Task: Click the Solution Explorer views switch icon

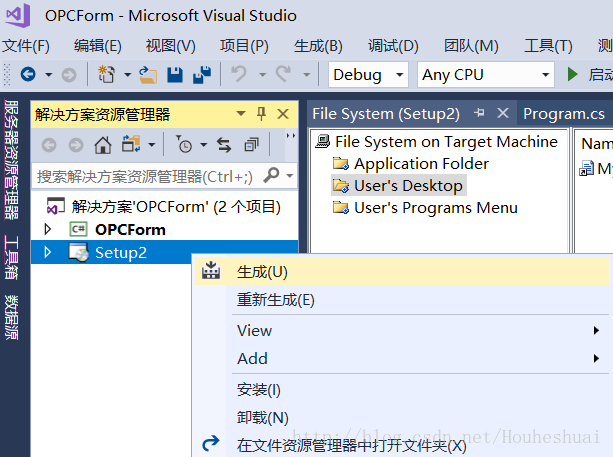Action: (x=131, y=144)
